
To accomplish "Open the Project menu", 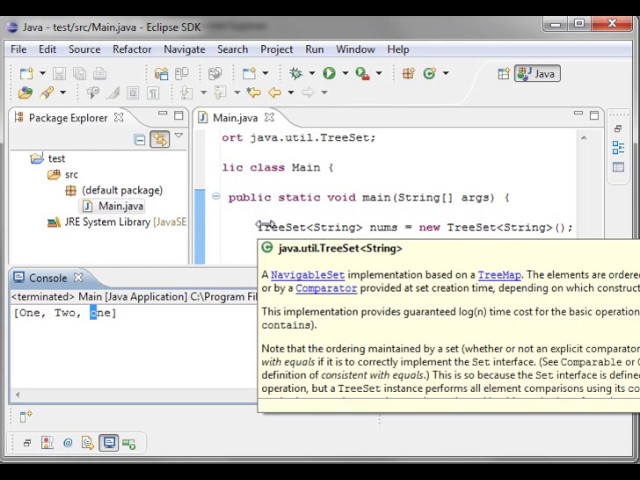I will click(277, 49).
